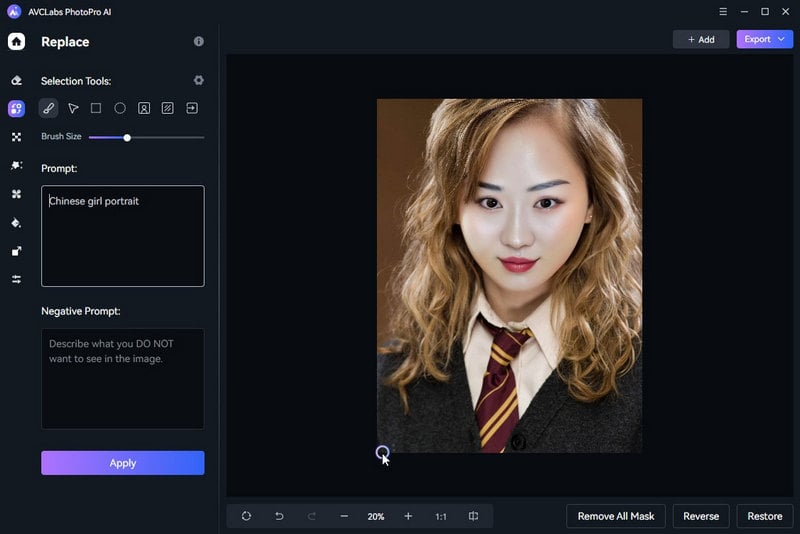Viewport: 800px width, 534px height.
Task: Go to the Home screen icon
Action: click(16, 42)
